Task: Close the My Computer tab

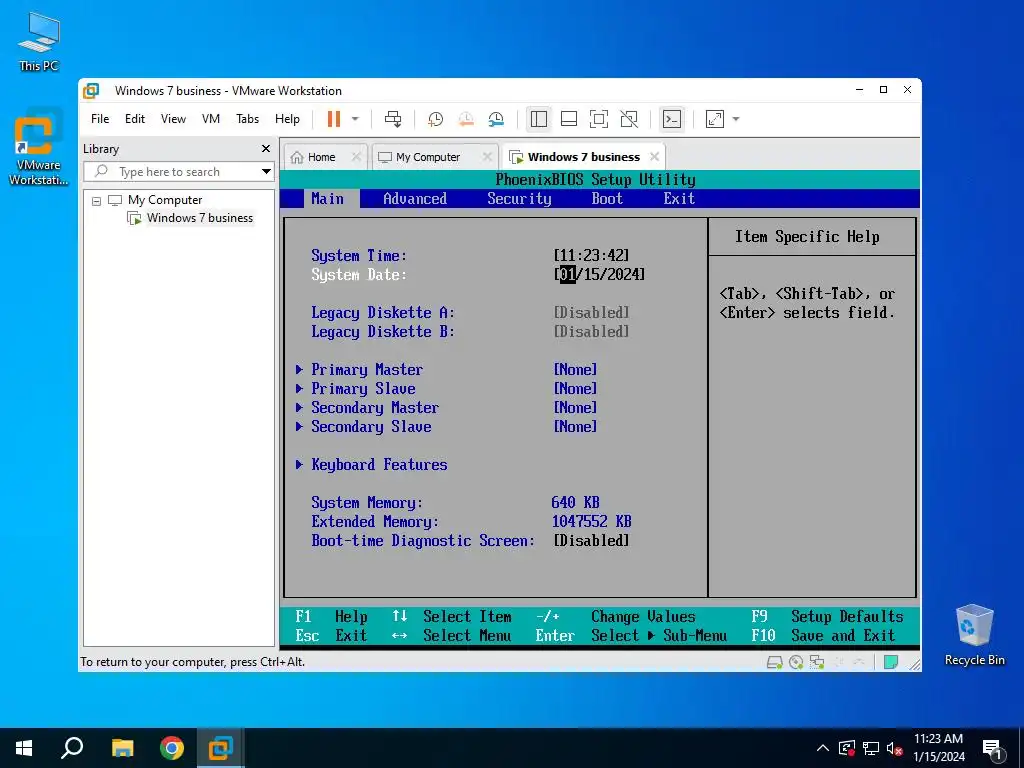Action: click(x=487, y=157)
